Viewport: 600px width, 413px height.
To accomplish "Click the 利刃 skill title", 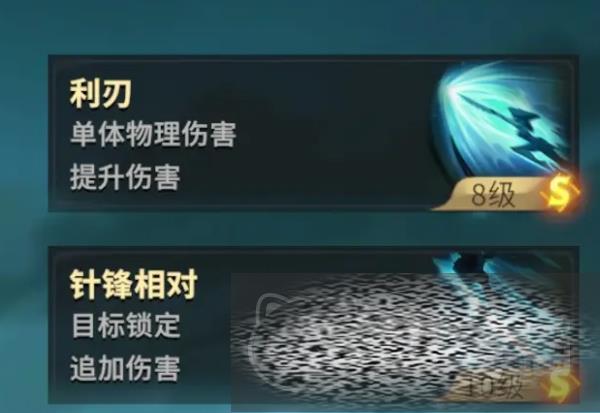I will [x=100, y=94].
